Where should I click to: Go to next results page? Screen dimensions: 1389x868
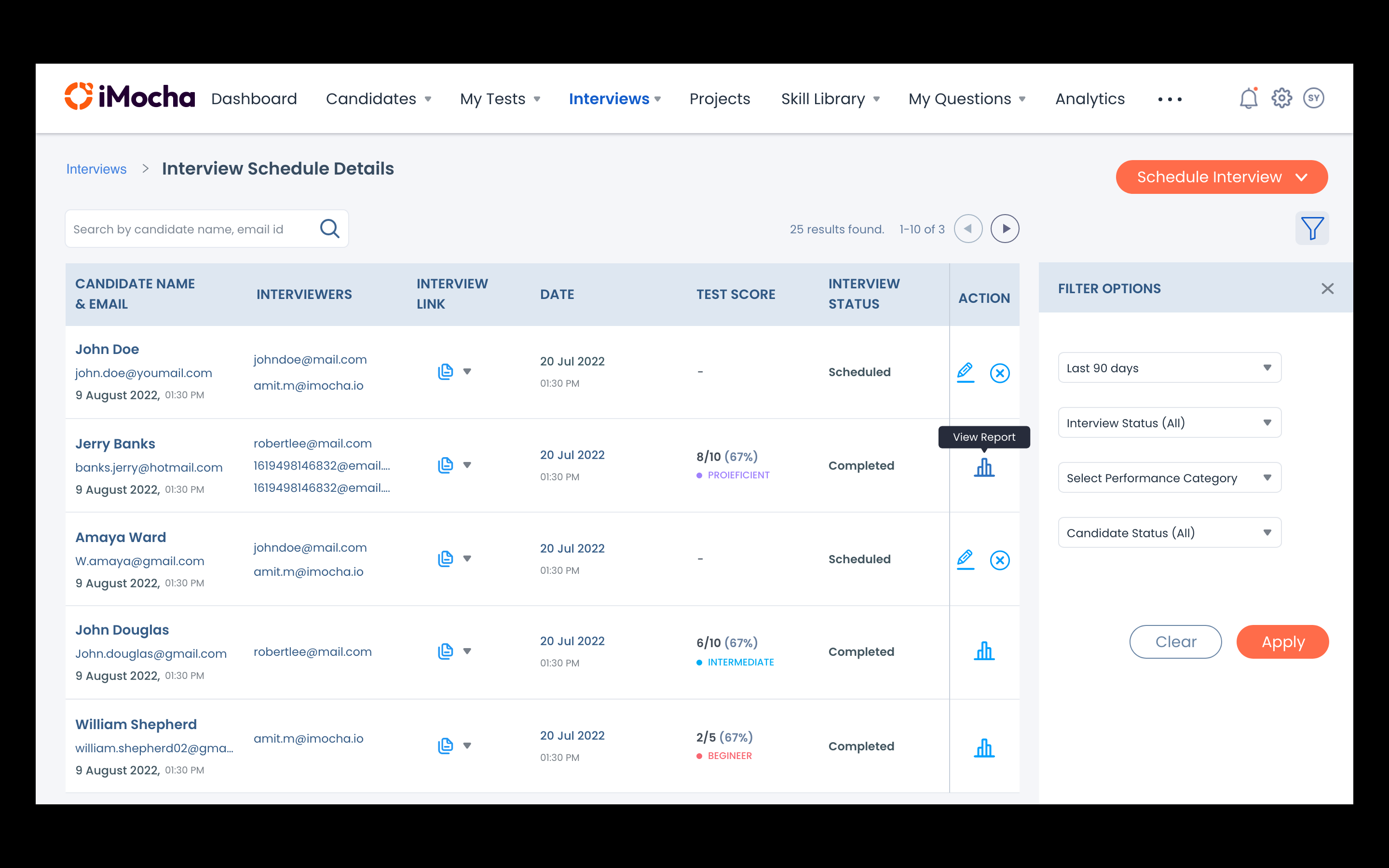coord(1005,229)
